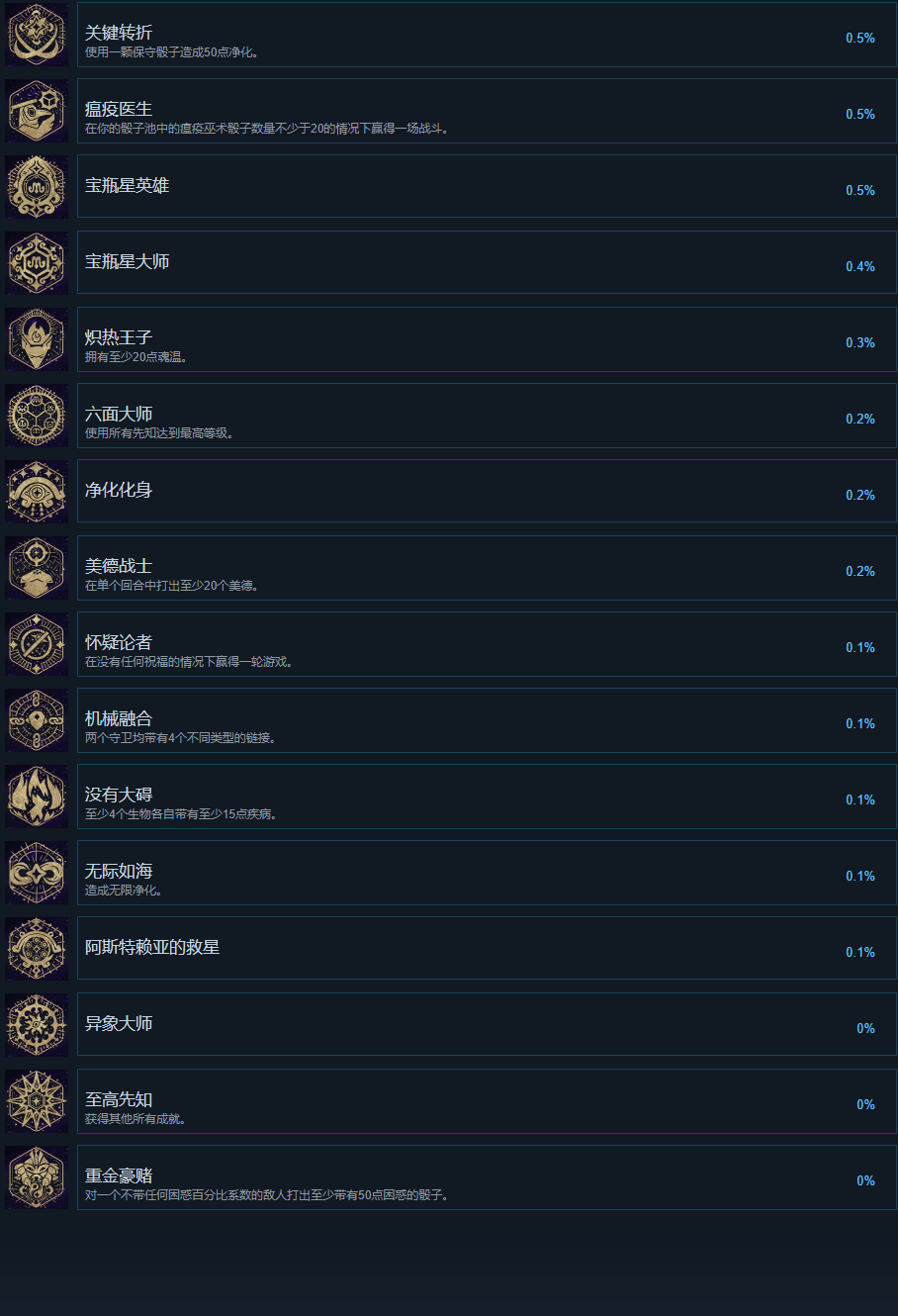Click the 0.3% rate for 炽热王子
The height and width of the screenshot is (1316, 898).
click(860, 342)
